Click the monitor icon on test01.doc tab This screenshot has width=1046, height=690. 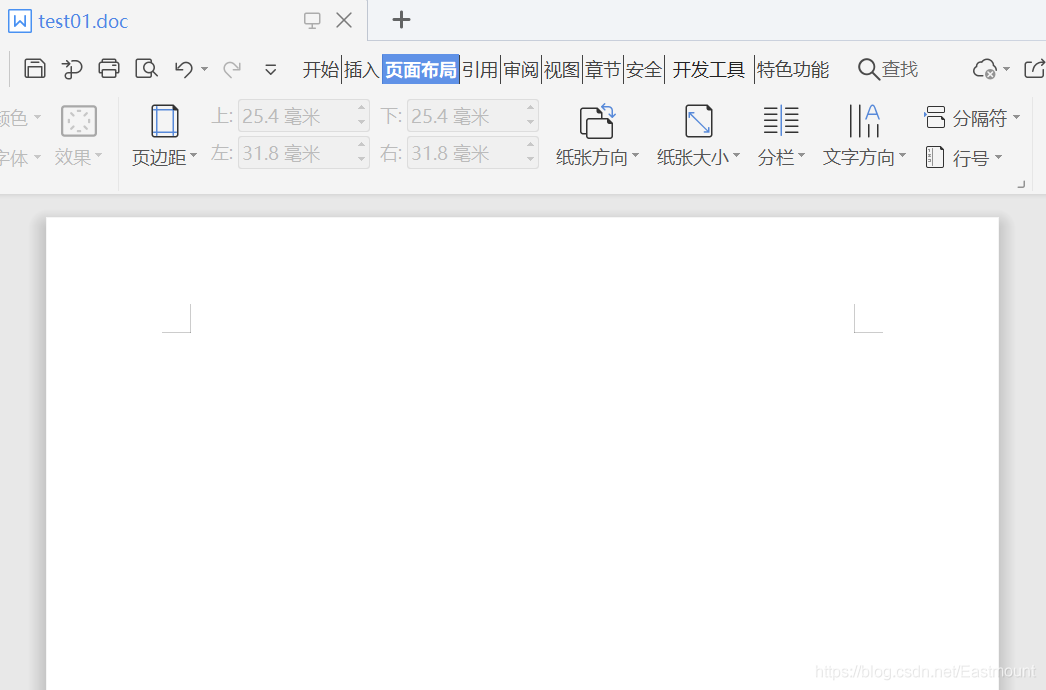pos(312,21)
